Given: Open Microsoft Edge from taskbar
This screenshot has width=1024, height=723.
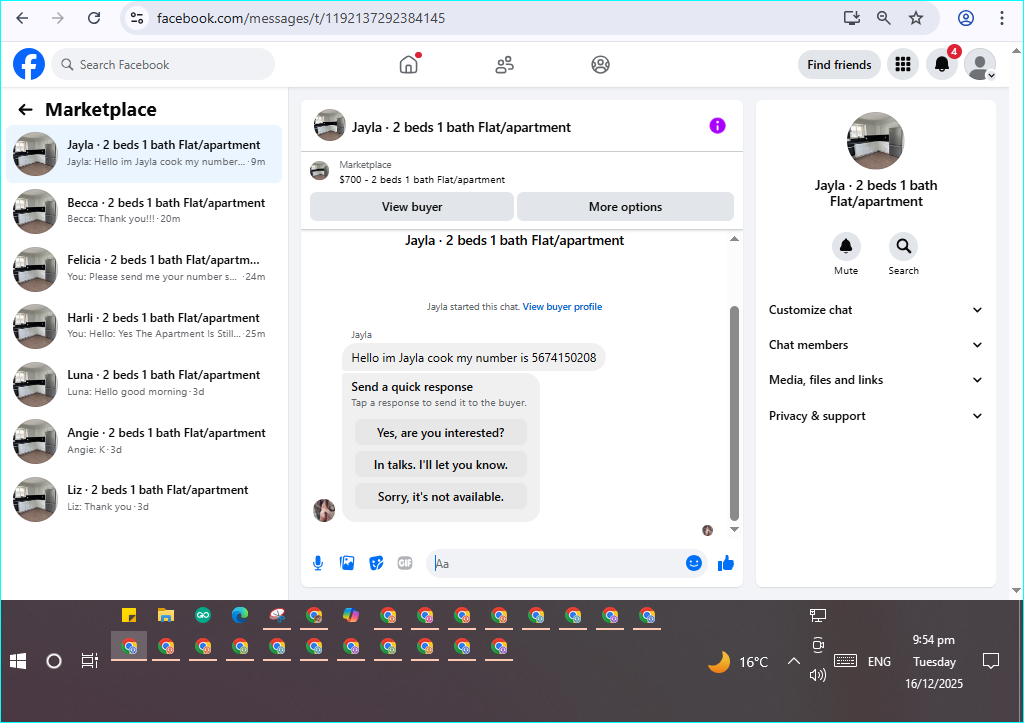Looking at the screenshot, I should coord(240,615).
